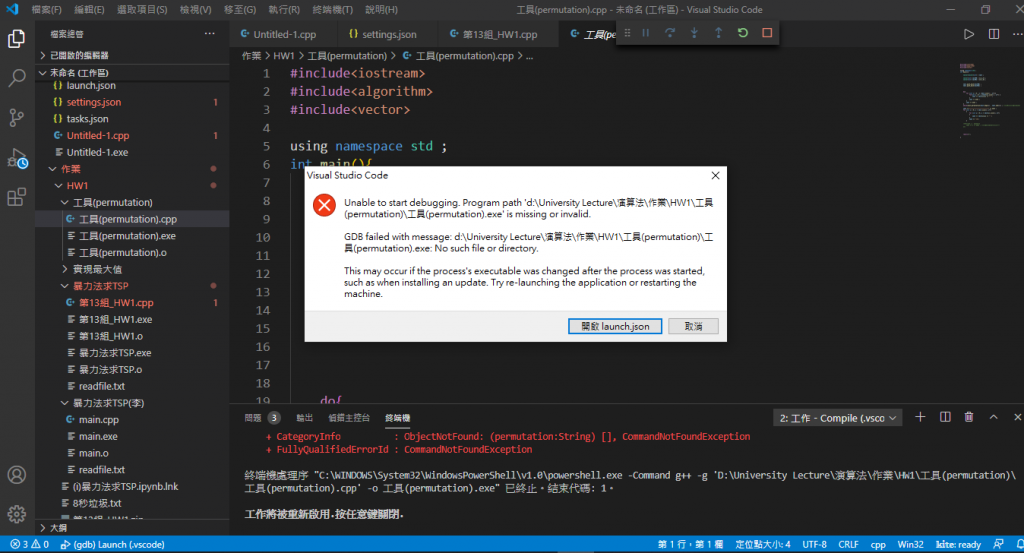
Task: Open 暴力法求TSP.exe in the tree
Action: click(134, 353)
